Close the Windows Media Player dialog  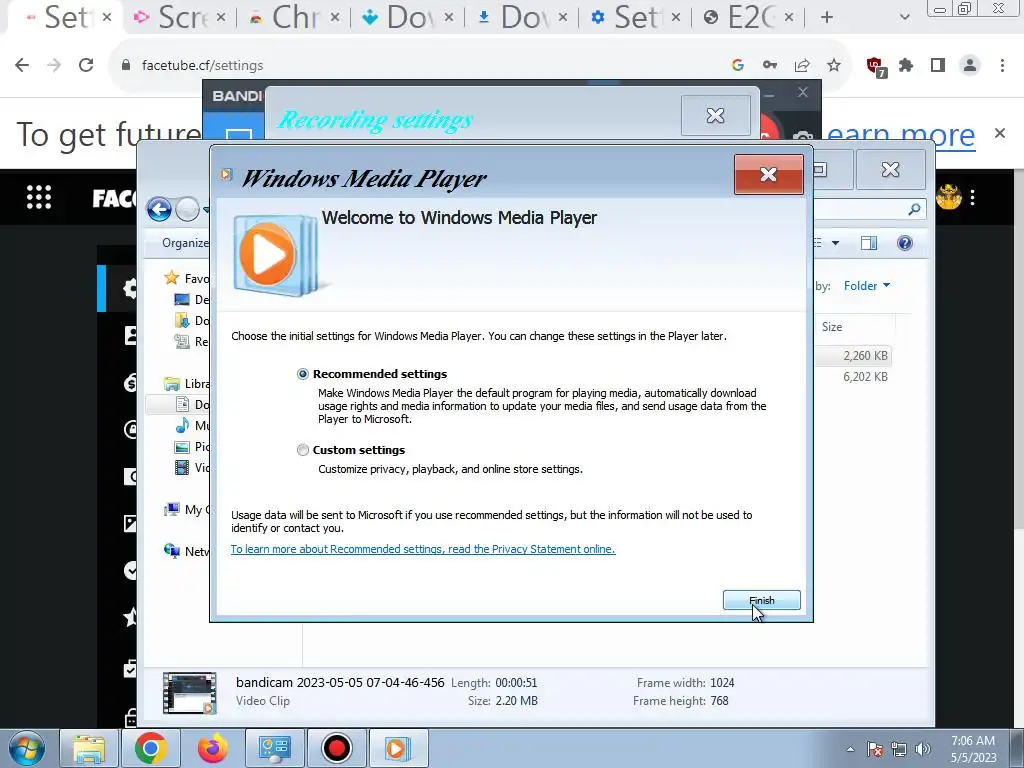pos(768,174)
